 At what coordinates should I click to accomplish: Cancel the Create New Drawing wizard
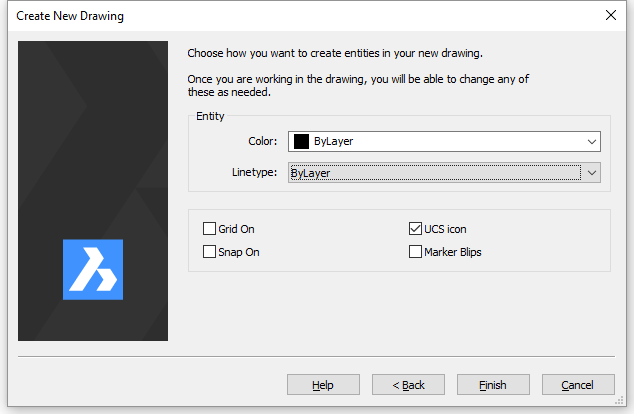(578, 384)
